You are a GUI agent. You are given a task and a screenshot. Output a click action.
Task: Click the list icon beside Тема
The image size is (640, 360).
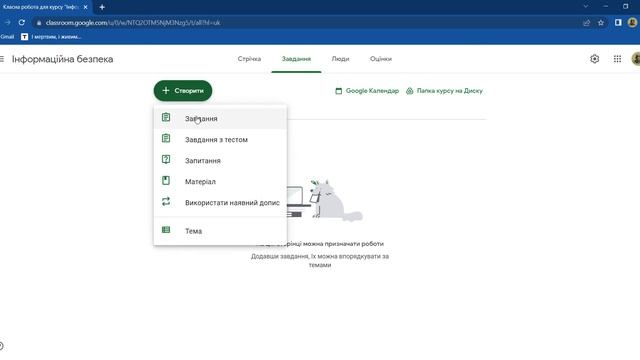[166, 230]
